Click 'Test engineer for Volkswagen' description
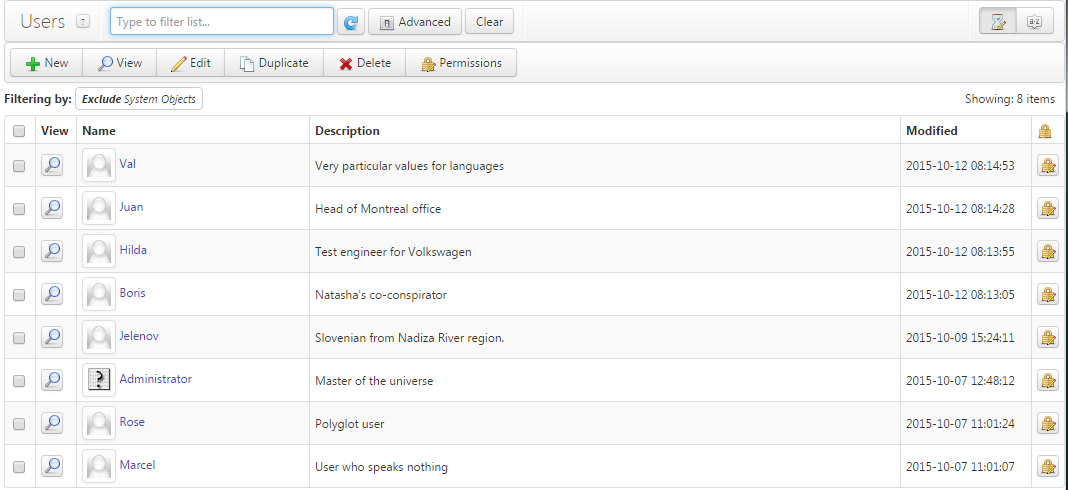Viewport: 1068px width, 490px height. [x=393, y=251]
